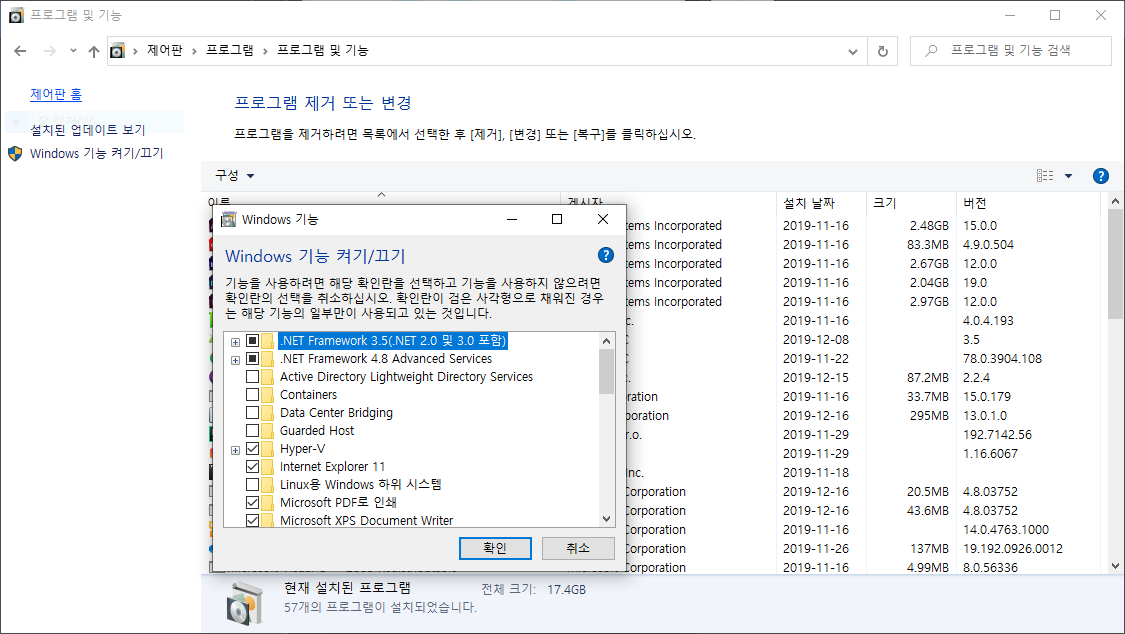The width and height of the screenshot is (1125, 634).
Task: Click the features list scrollbar thumb
Action: (606, 372)
